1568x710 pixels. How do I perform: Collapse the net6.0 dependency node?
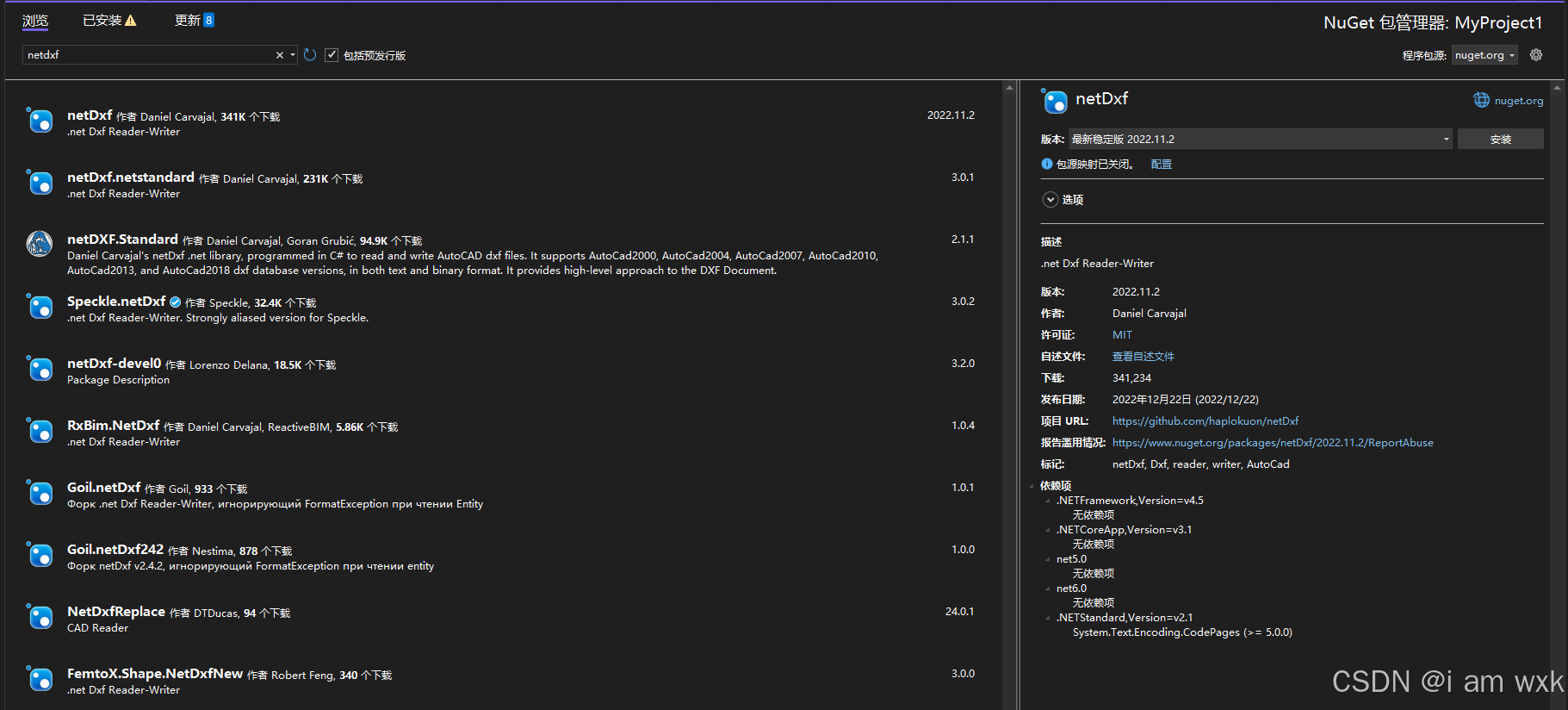click(1048, 589)
